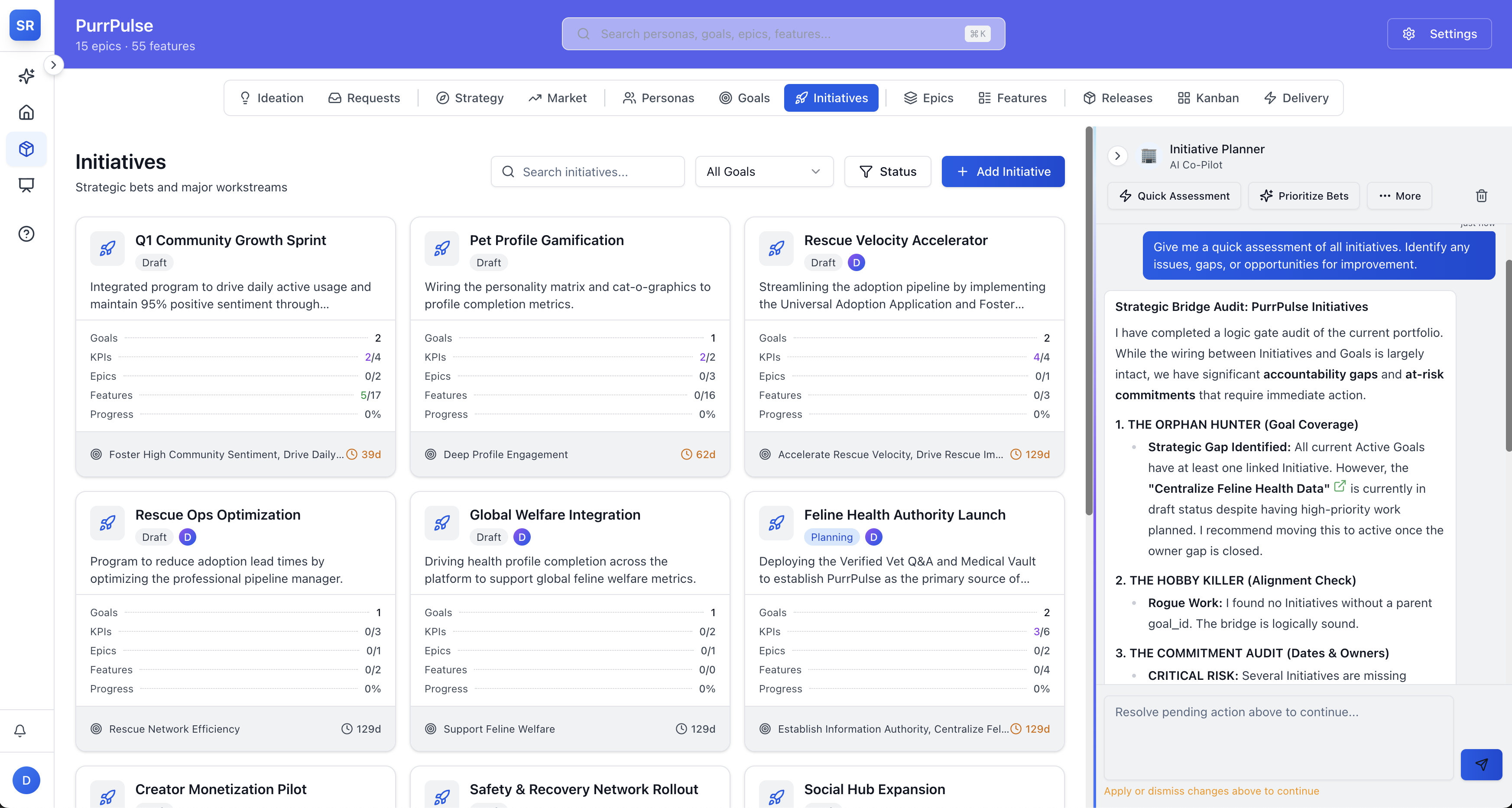The width and height of the screenshot is (1512, 808).
Task: Open the Status filter
Action: pyautogui.click(x=887, y=172)
